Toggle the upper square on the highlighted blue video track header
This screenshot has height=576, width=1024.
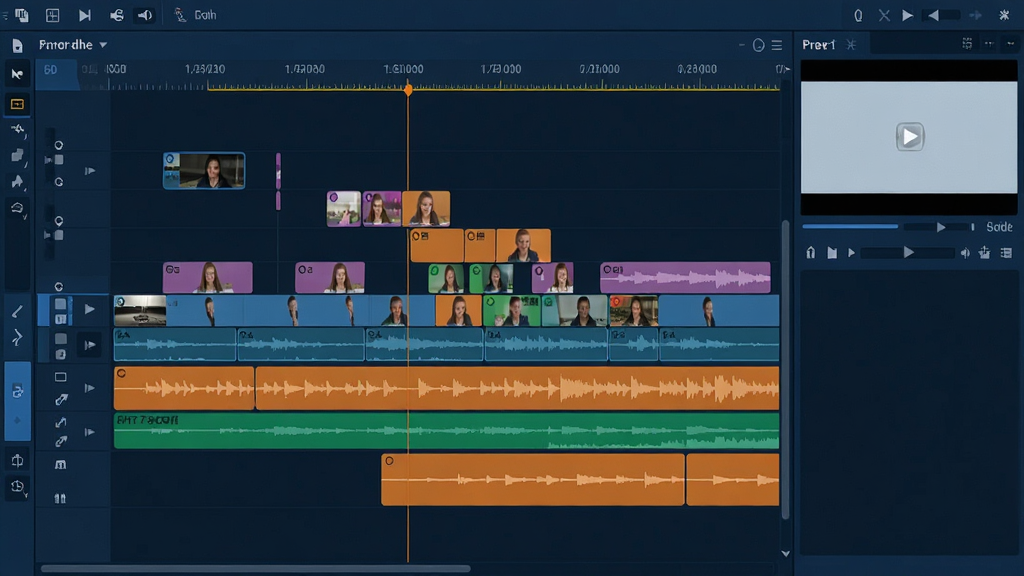(60, 304)
